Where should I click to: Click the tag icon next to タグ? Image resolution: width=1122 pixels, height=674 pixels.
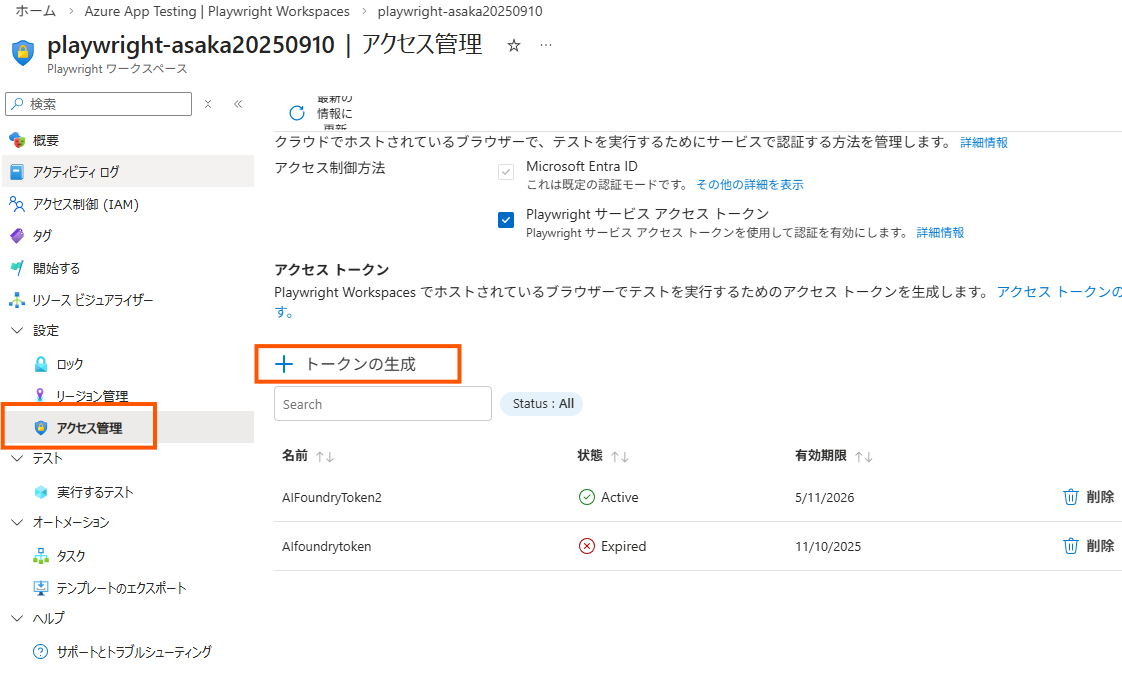coord(17,235)
